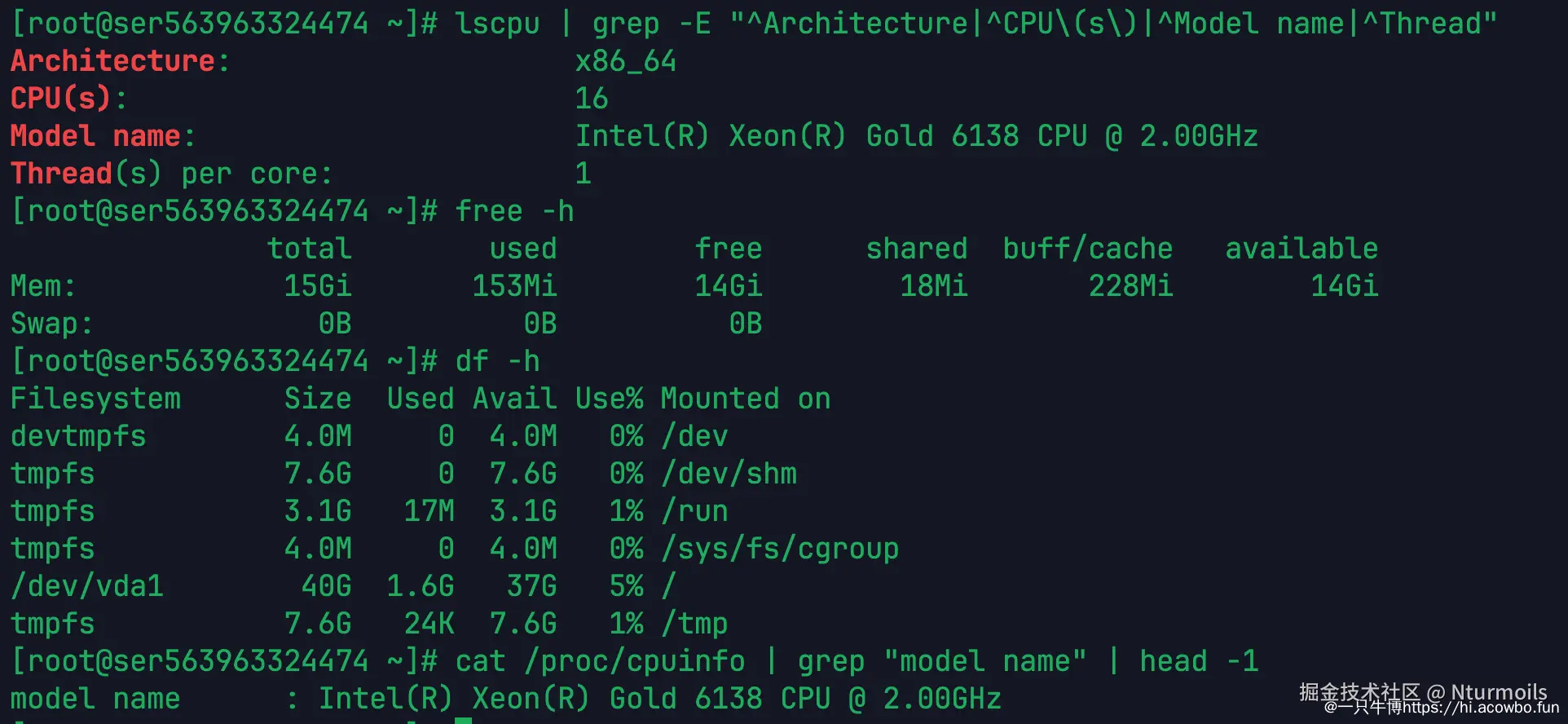Click the red Model name label

pos(95,136)
